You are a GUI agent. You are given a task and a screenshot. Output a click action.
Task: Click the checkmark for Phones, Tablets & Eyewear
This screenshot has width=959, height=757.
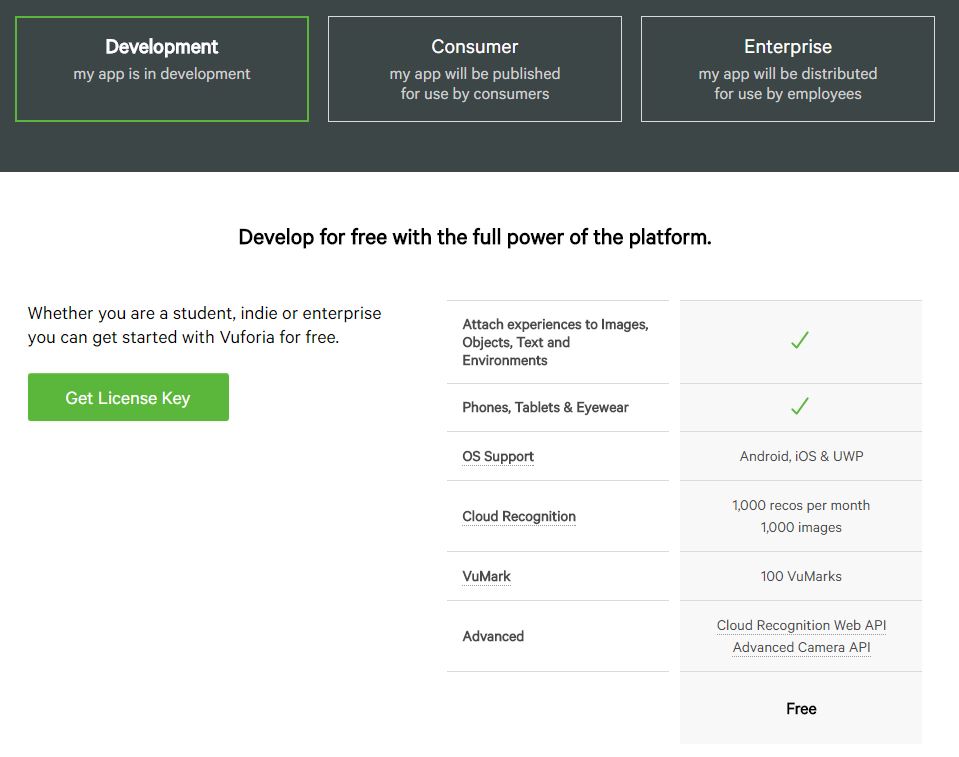(x=800, y=406)
